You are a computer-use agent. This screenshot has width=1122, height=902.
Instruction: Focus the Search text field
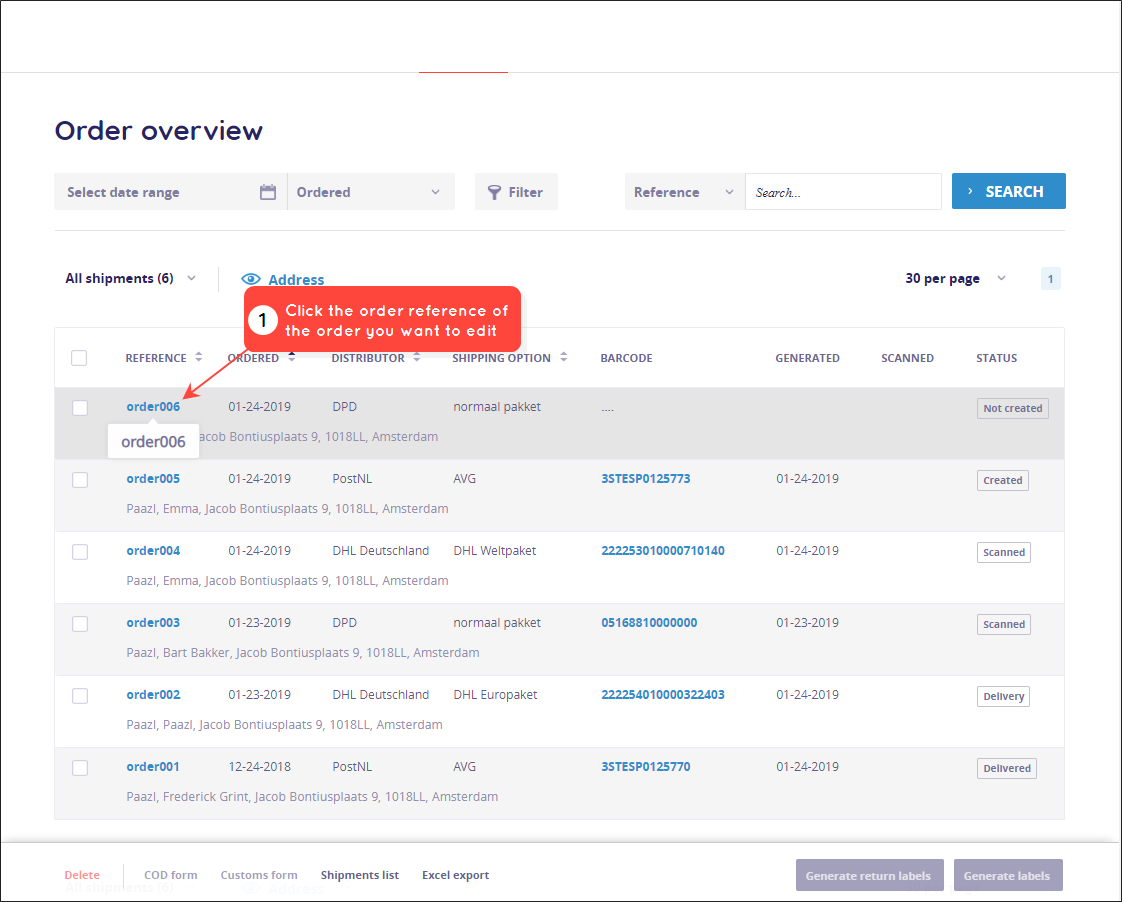843,192
